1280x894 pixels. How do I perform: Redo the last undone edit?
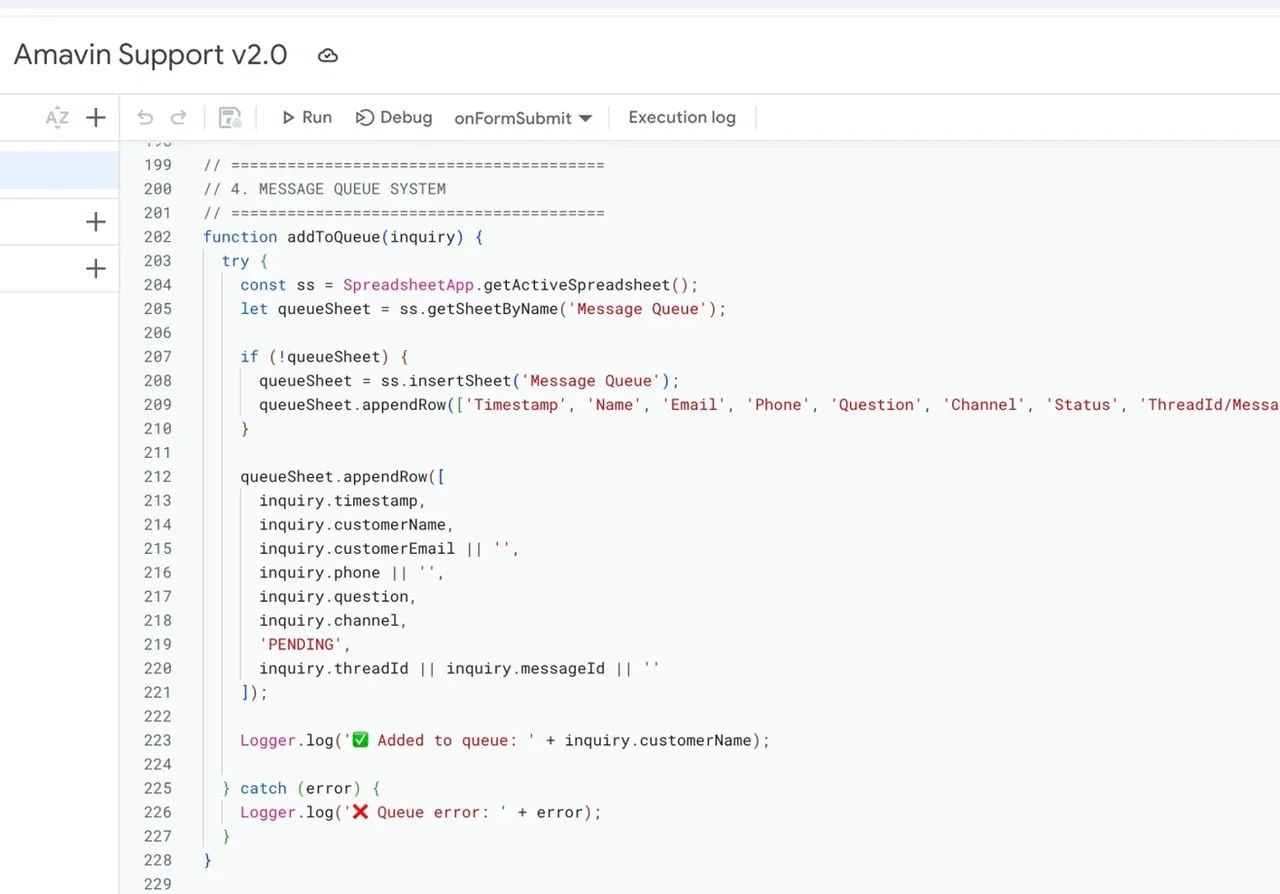178,118
